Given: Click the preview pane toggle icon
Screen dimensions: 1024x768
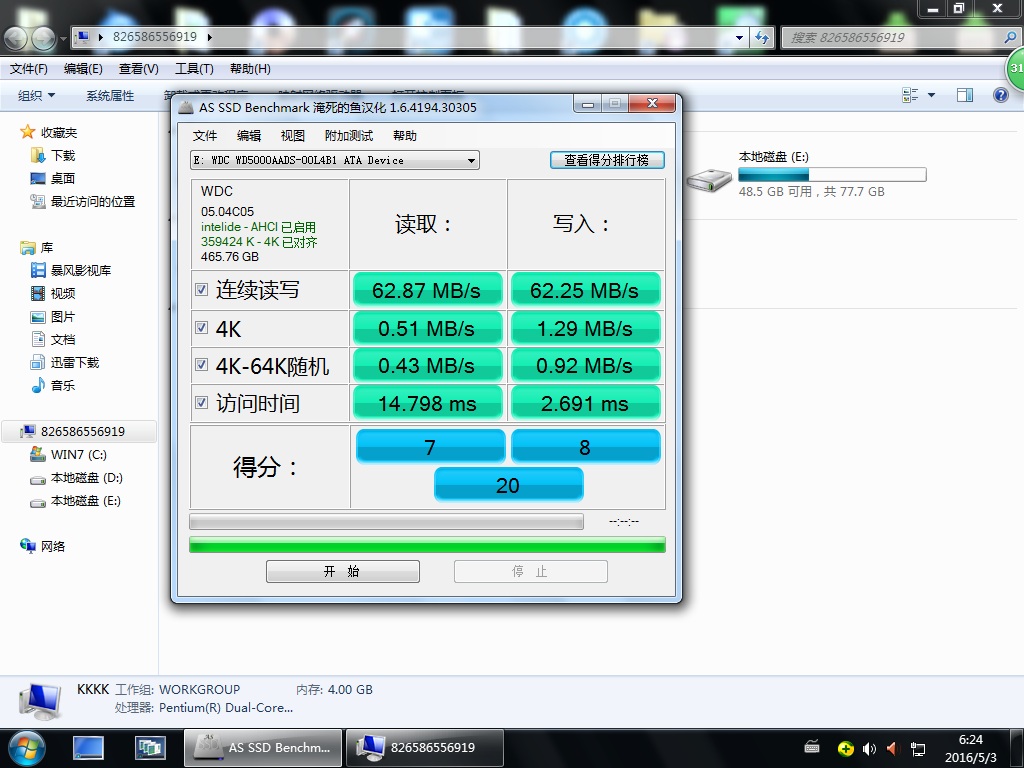Looking at the screenshot, I should tap(964, 95).
